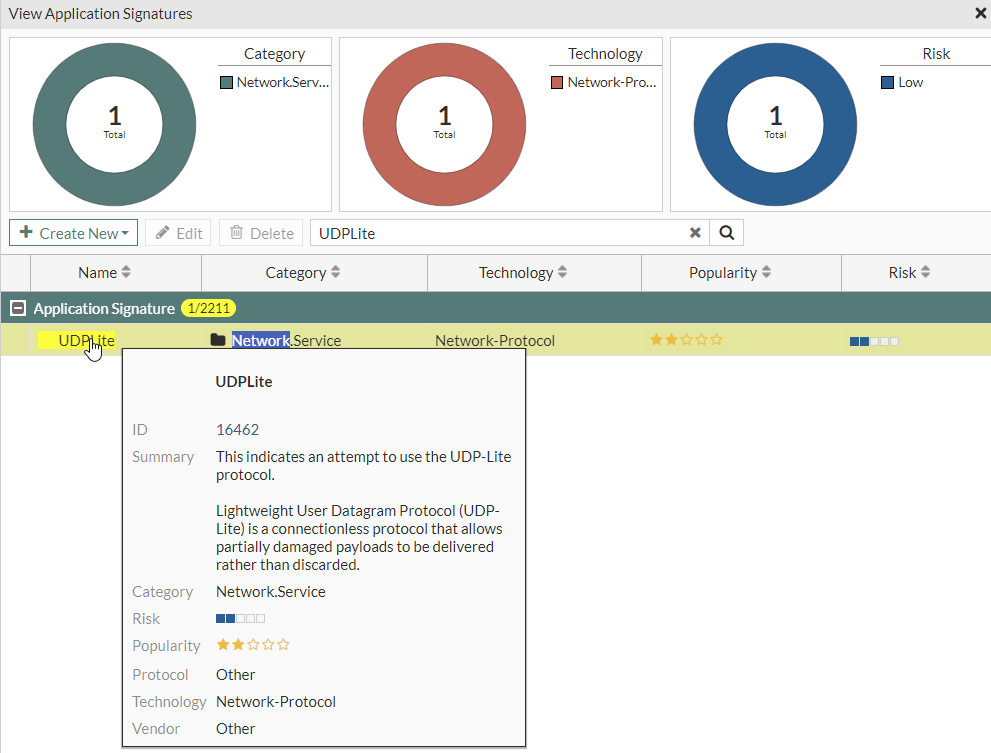
Task: Click the Vendor Other value
Action: pos(236,728)
